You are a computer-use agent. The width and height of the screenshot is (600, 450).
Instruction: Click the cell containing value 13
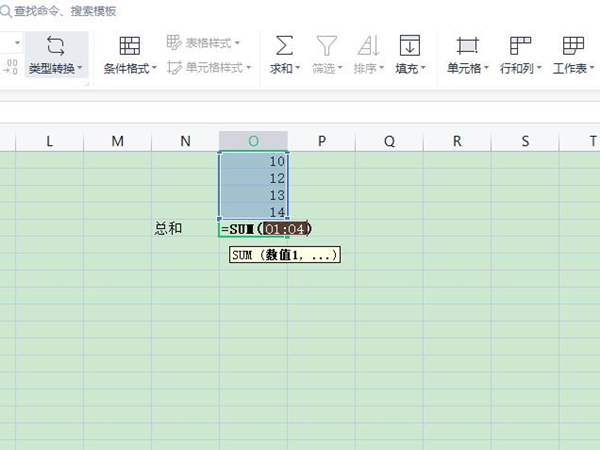pos(253,195)
